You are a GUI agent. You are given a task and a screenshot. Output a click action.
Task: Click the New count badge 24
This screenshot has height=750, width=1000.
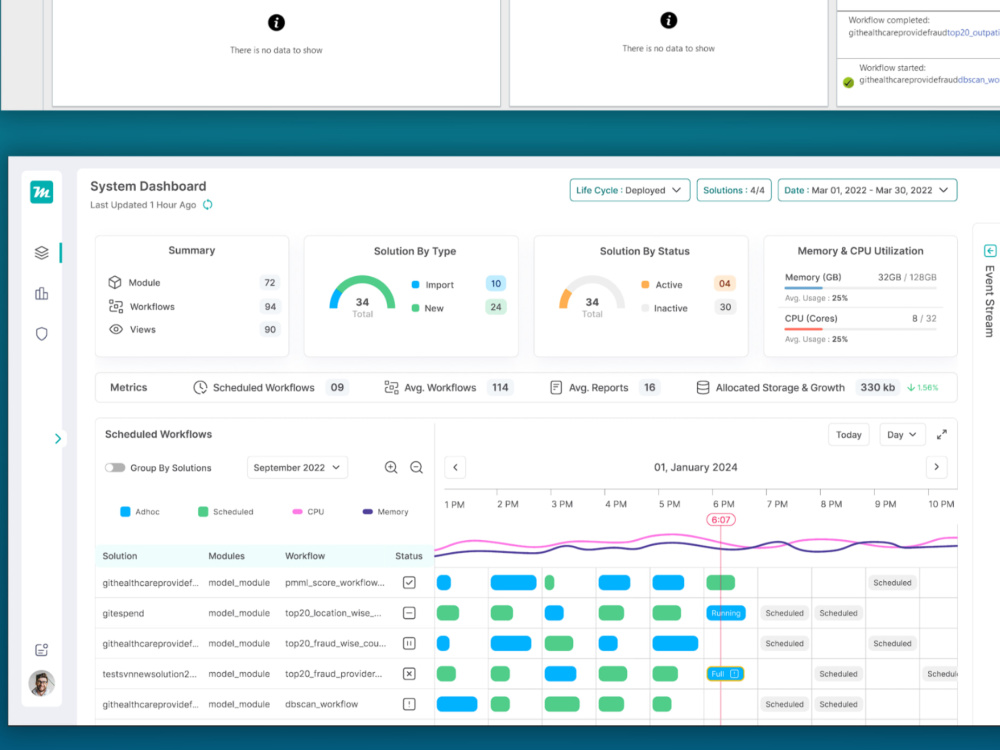tap(496, 307)
